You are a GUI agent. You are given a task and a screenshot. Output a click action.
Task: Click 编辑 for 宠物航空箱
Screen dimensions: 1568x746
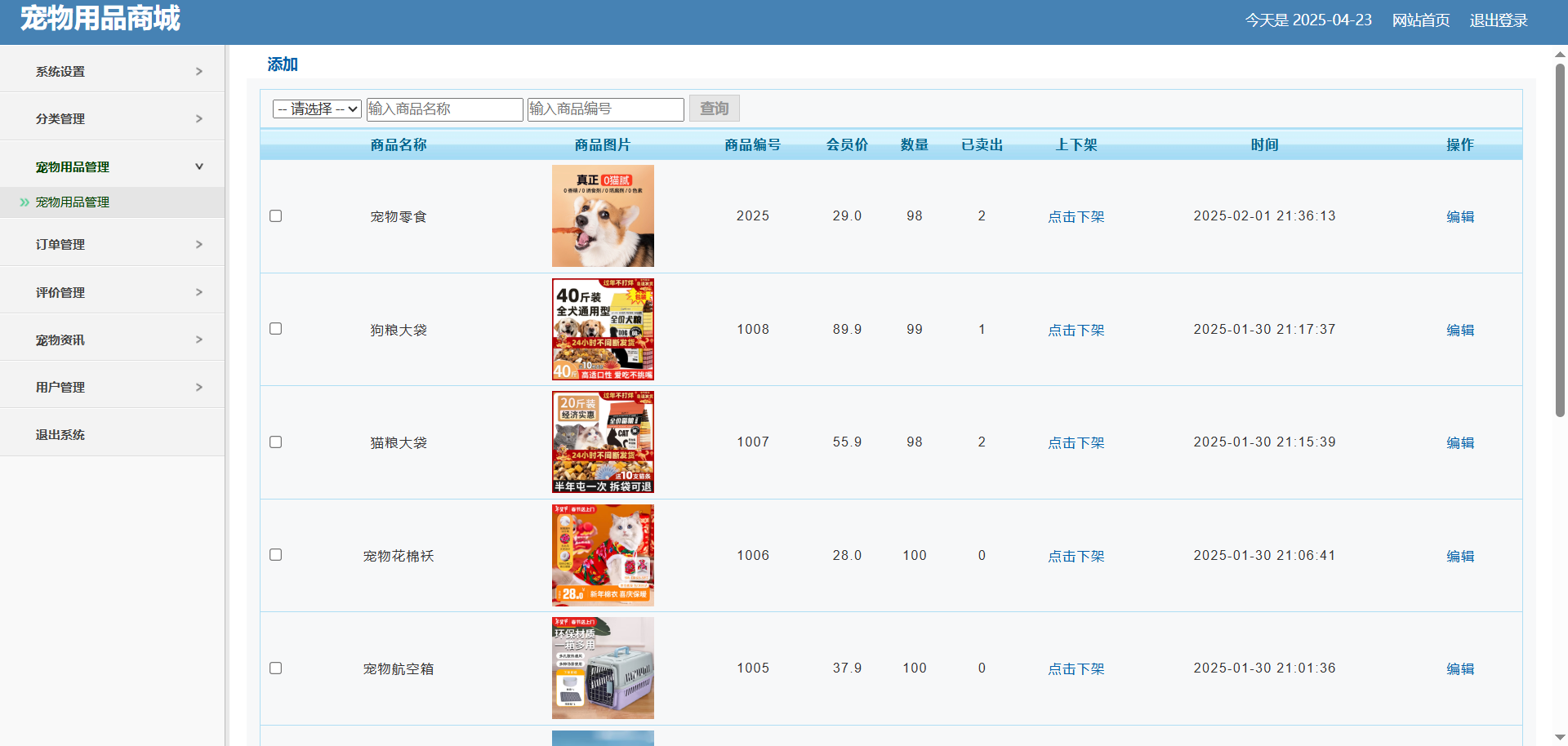1460,668
